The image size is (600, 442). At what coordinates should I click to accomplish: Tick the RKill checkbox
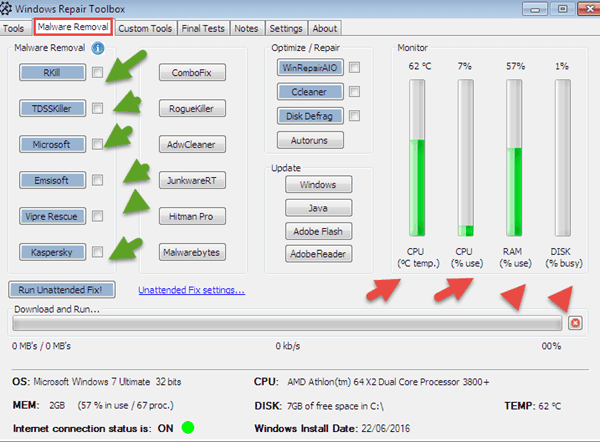[x=98, y=72]
